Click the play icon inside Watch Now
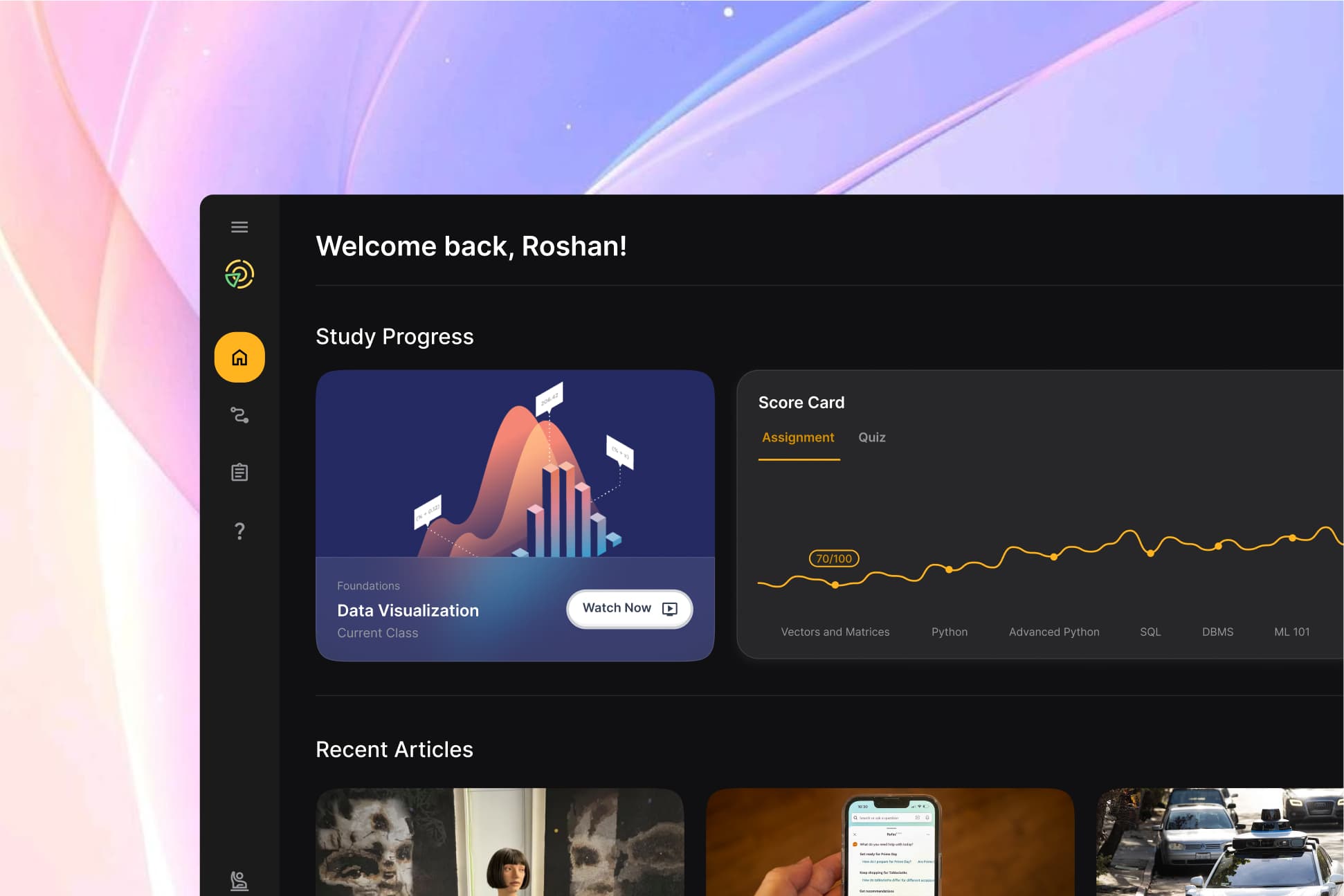The height and width of the screenshot is (896, 1344). click(x=669, y=609)
